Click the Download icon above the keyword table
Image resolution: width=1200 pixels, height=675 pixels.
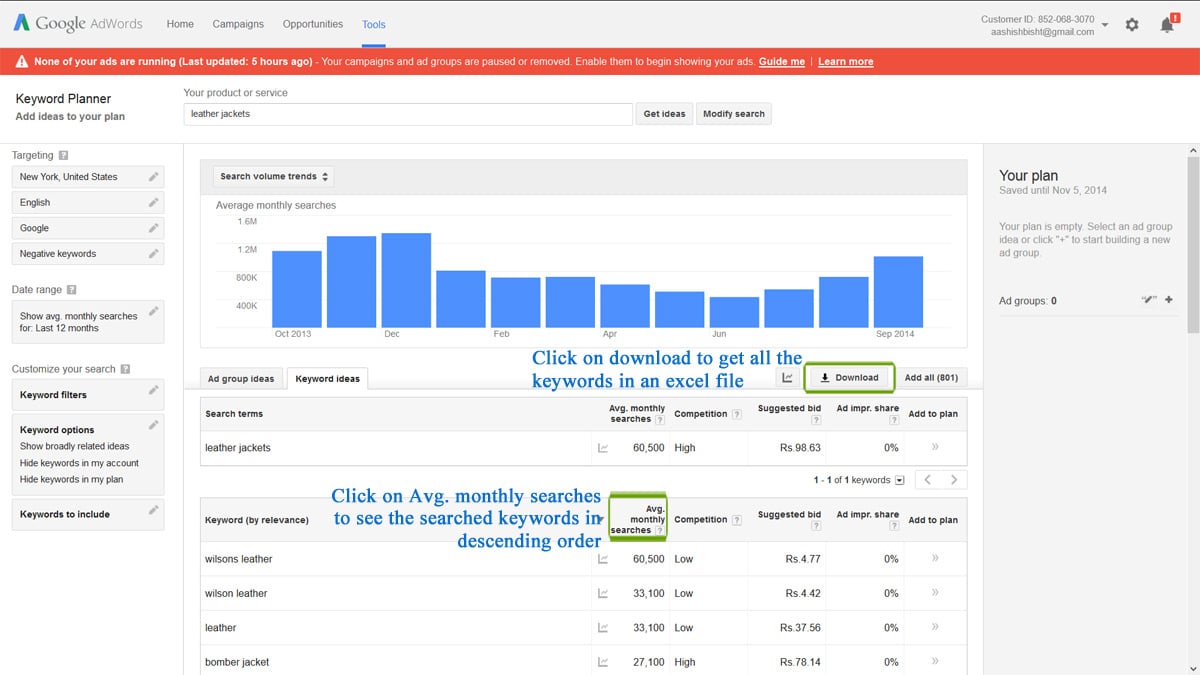point(849,377)
